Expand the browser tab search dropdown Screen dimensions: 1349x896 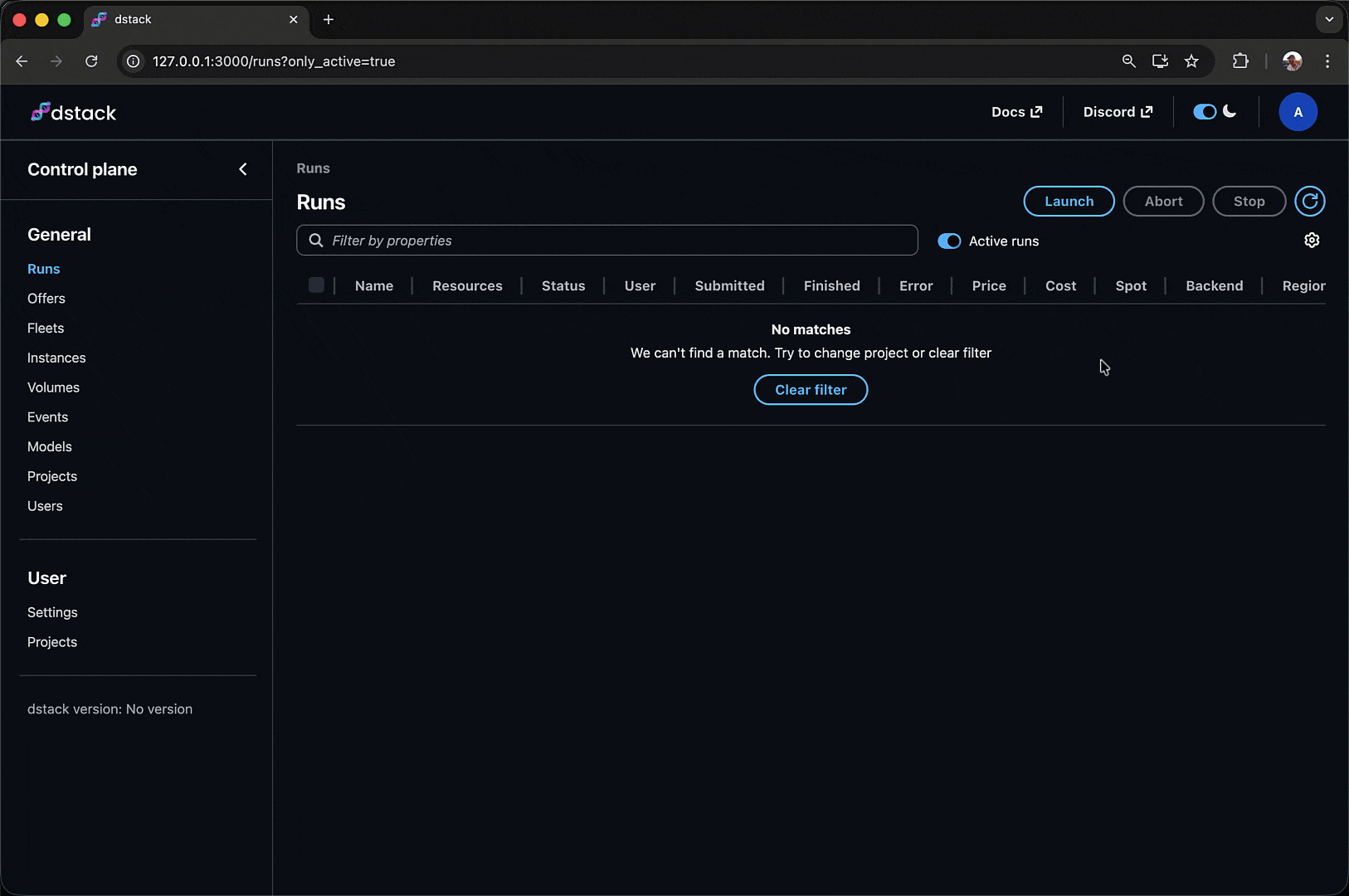tap(1329, 19)
